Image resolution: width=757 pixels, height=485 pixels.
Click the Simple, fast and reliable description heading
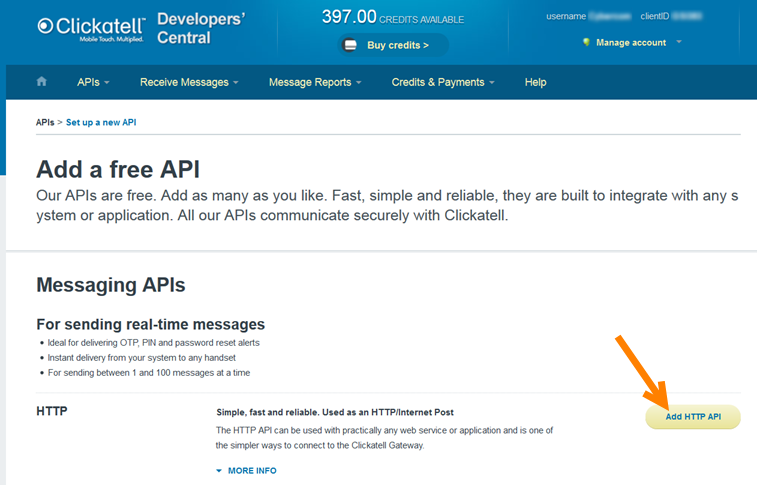(335, 412)
